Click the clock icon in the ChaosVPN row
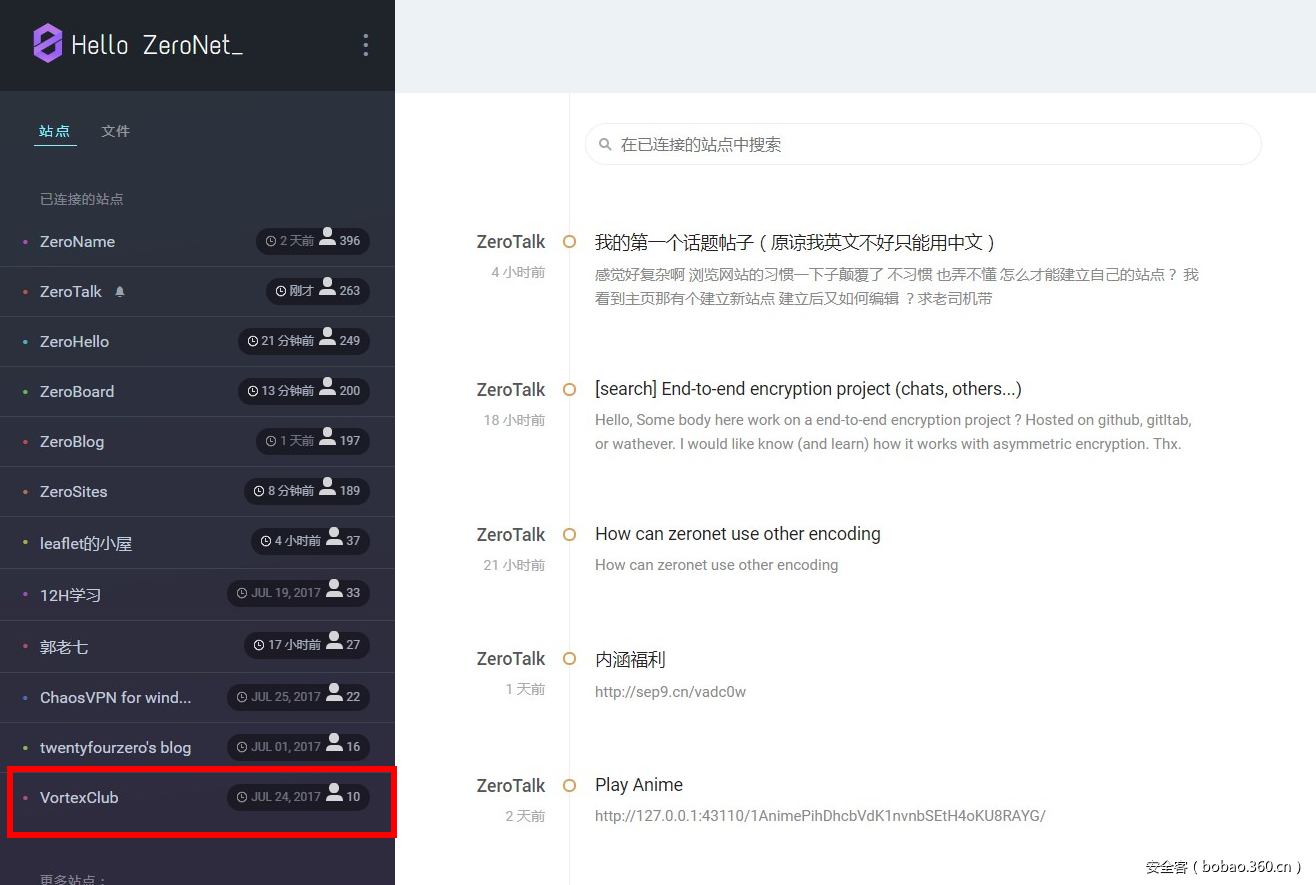 pos(242,697)
